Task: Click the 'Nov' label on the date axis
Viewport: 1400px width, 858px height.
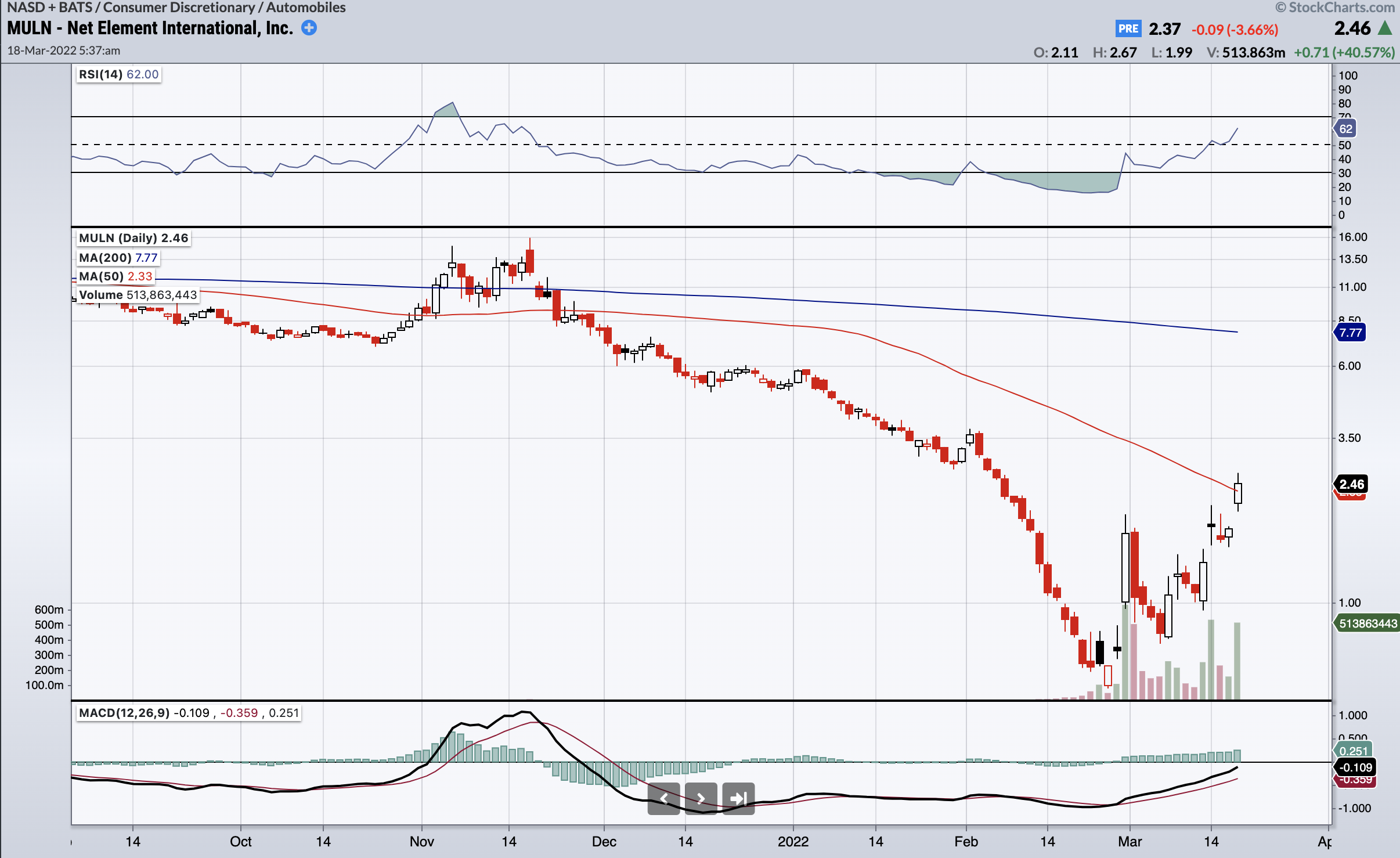Action: point(422,842)
